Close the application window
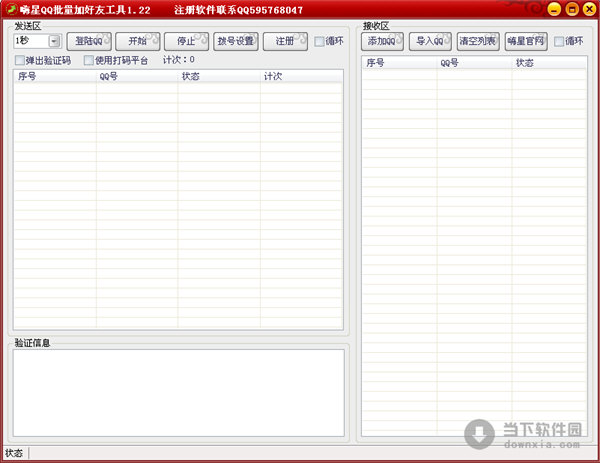Image resolution: width=600 pixels, height=463 pixels. point(590,9)
